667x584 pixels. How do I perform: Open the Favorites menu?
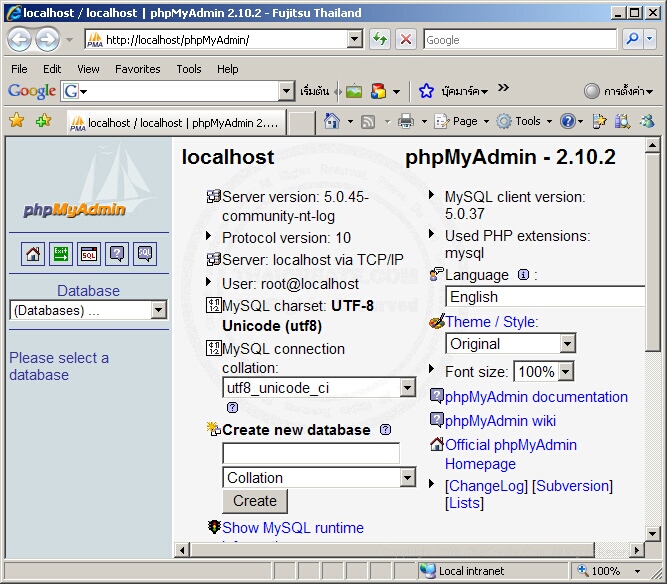point(138,68)
